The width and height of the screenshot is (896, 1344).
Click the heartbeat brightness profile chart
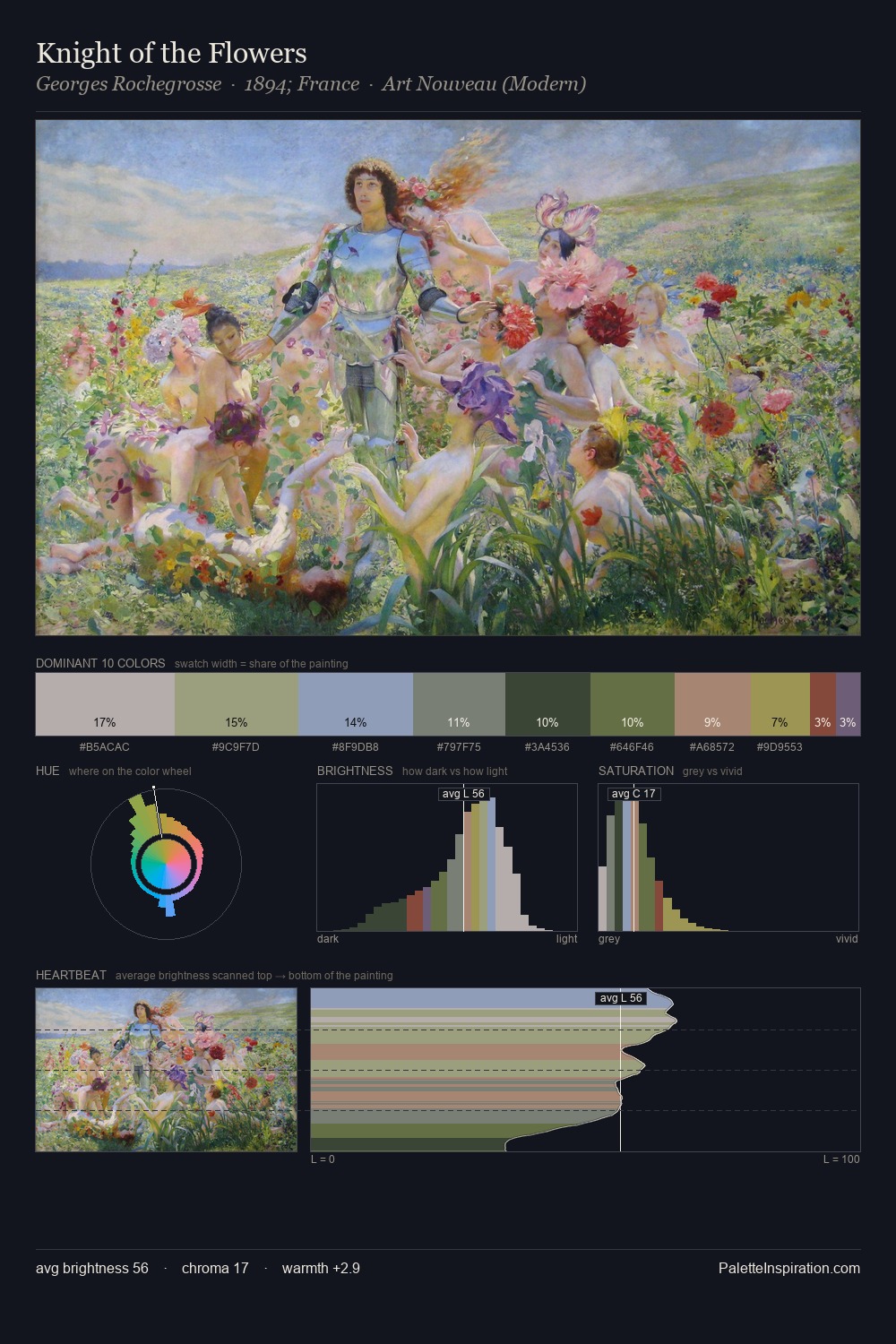tap(585, 1070)
